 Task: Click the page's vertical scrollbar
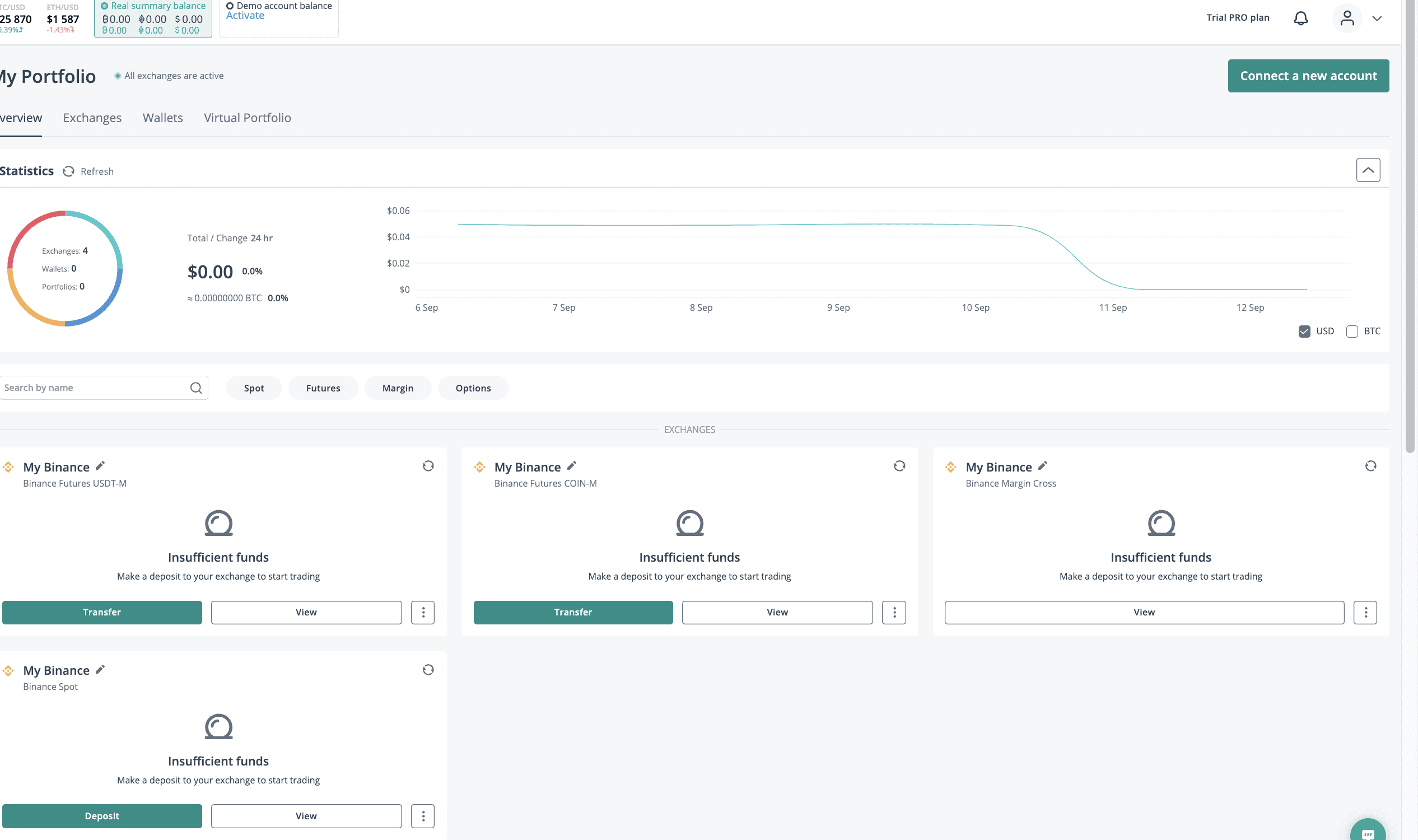click(1410, 226)
